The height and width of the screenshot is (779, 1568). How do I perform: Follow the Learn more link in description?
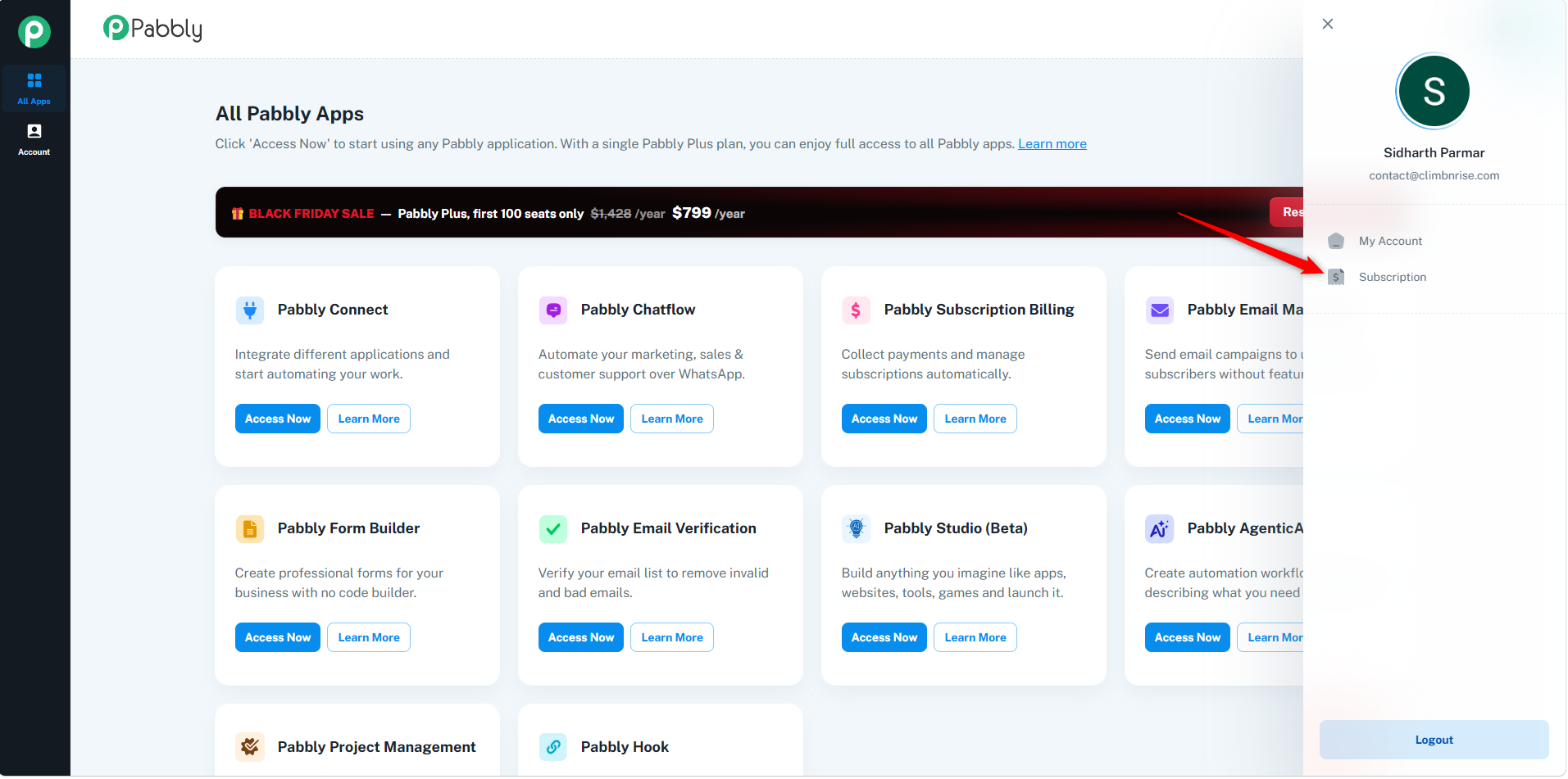point(1052,144)
